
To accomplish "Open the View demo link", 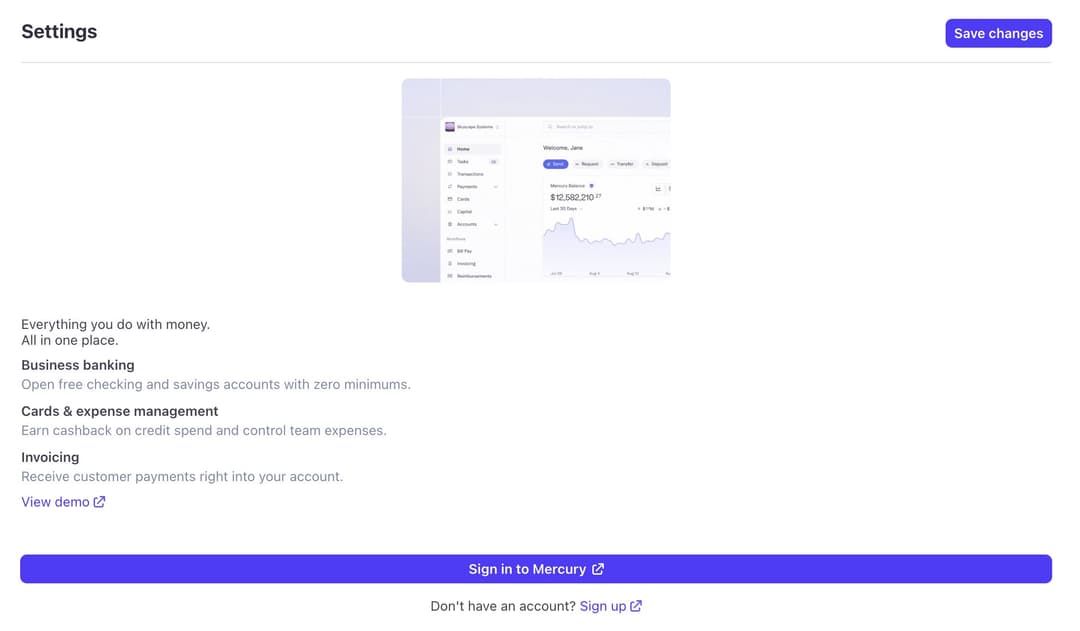I will pos(63,502).
